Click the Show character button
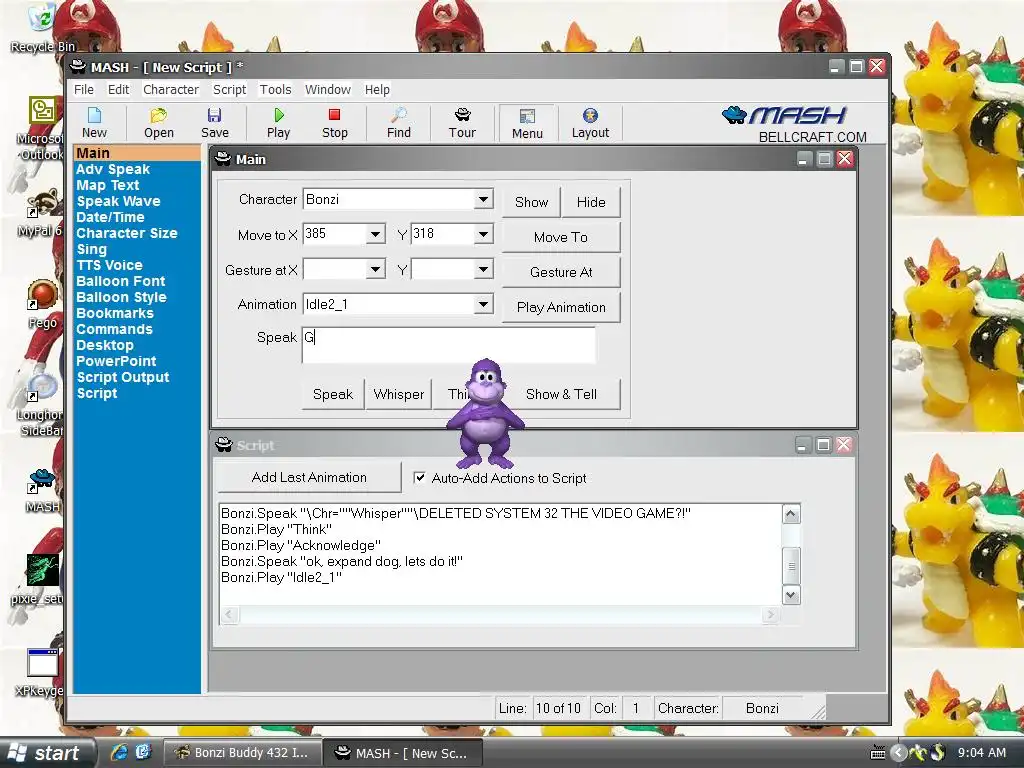This screenshot has width=1024, height=768. pyautogui.click(x=531, y=202)
